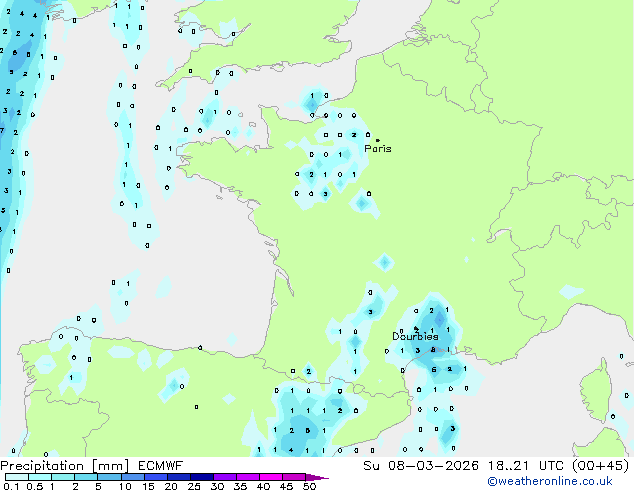Click the '25' legend scale label
634x490 pixels.
[x=194, y=486]
